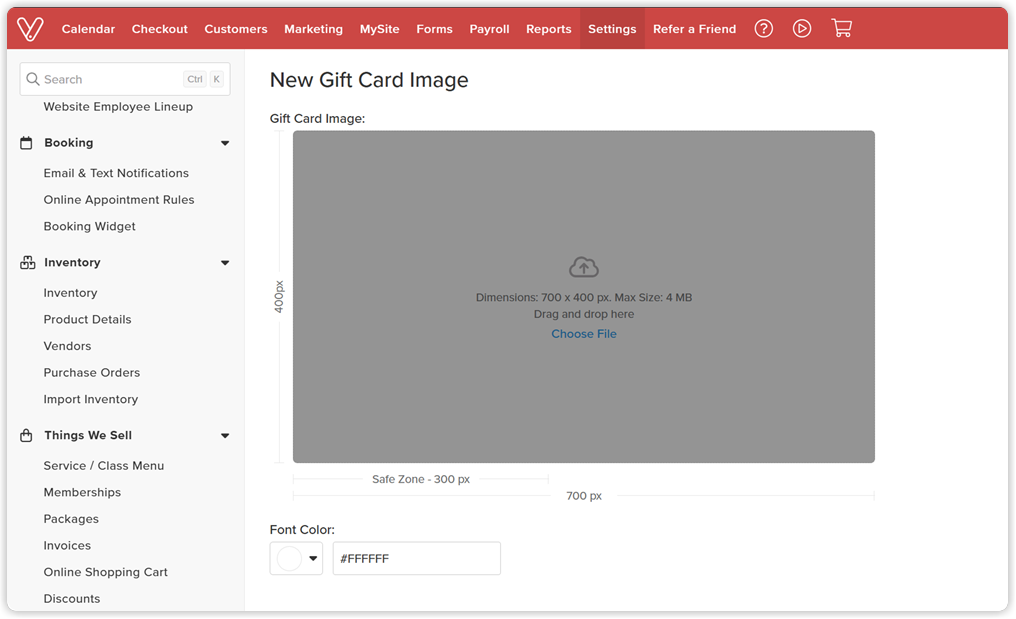Viewport: 1016px width, 619px height.
Task: Open Invoices
Action: click(67, 546)
